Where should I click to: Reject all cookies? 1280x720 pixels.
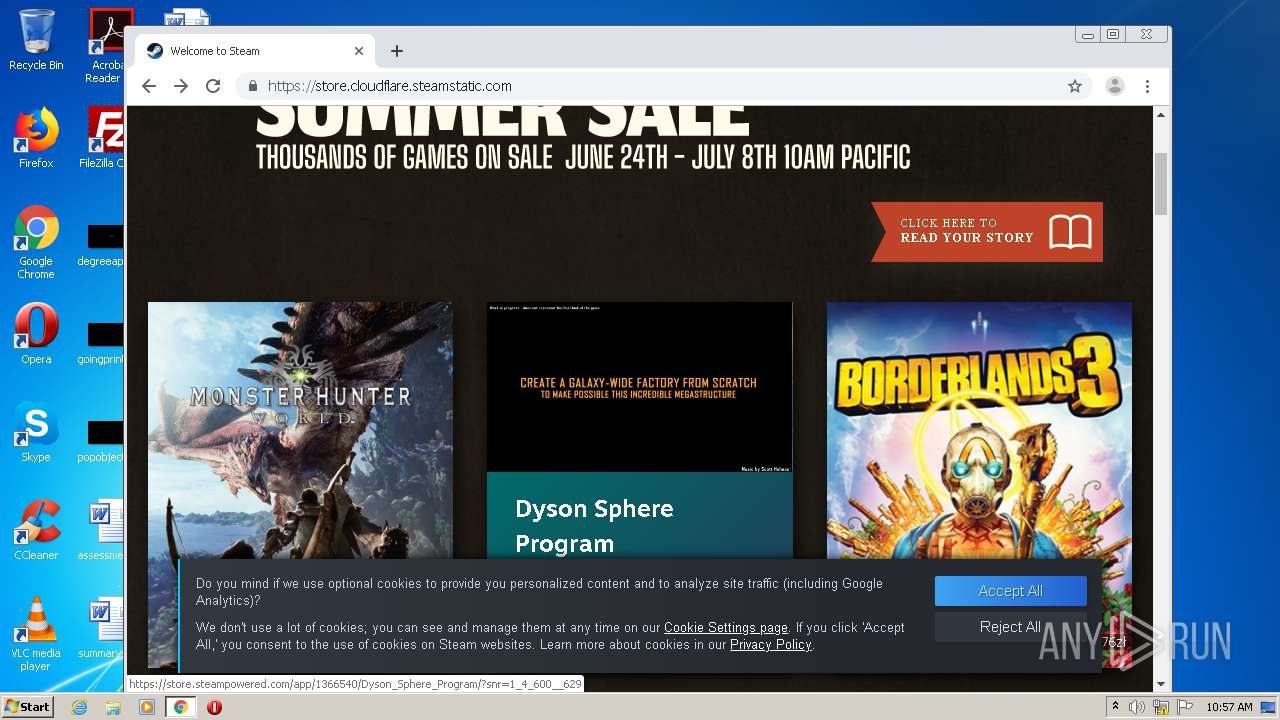(x=1010, y=627)
